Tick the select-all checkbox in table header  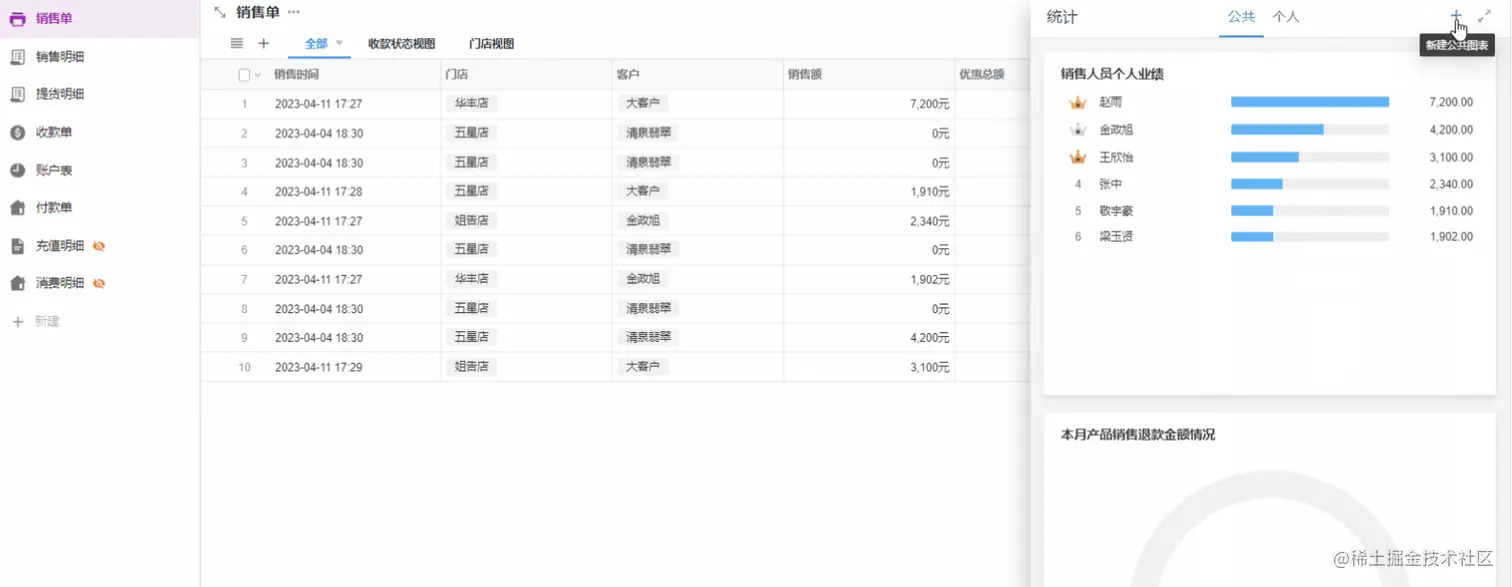tap(244, 75)
